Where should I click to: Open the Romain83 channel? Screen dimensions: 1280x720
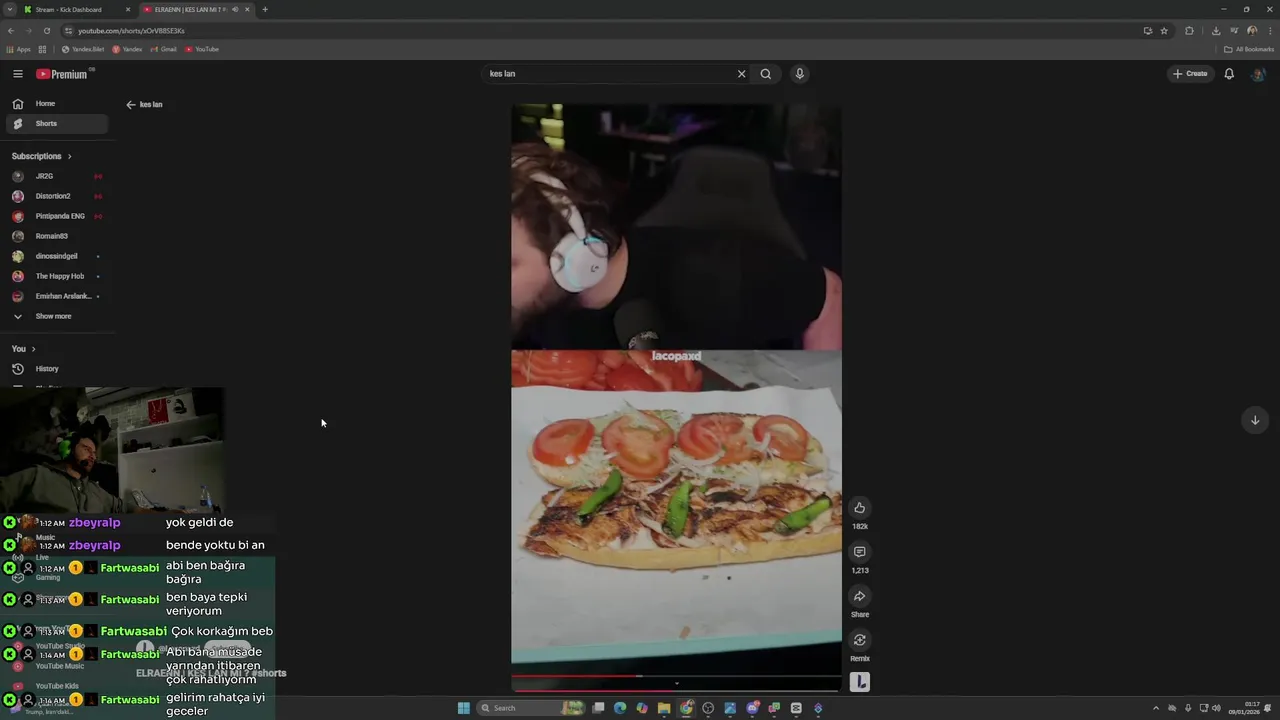click(x=57, y=236)
